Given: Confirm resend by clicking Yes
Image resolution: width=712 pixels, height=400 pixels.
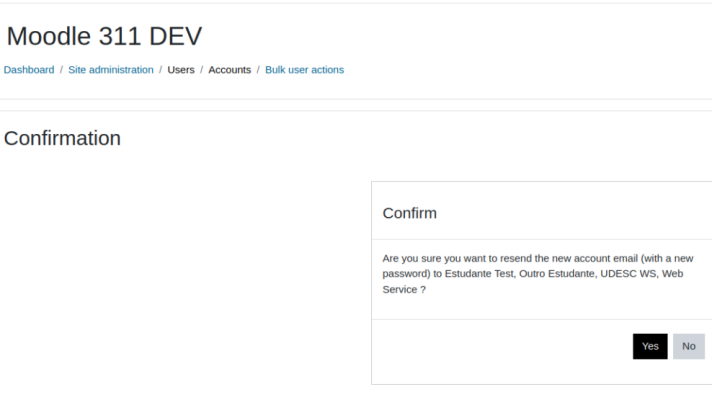Looking at the screenshot, I should 650,346.
